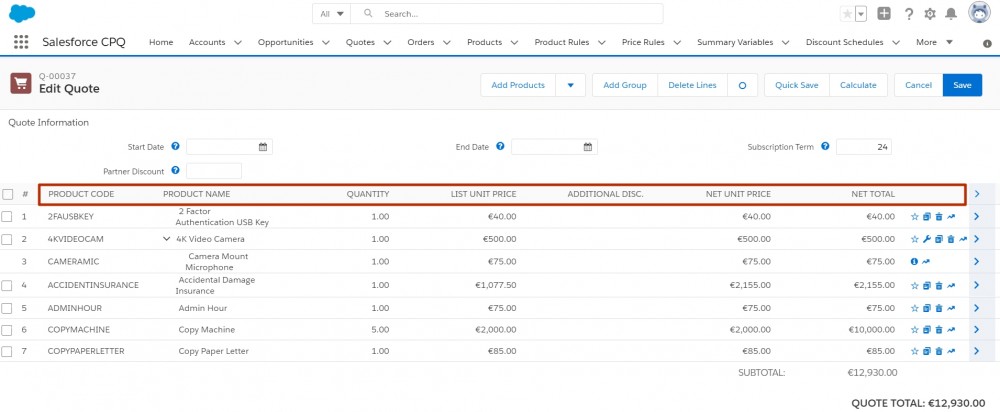The height and width of the screenshot is (412, 1000).
Task: Check the box for line 6 COPYMACHINE
Action: [7, 330]
